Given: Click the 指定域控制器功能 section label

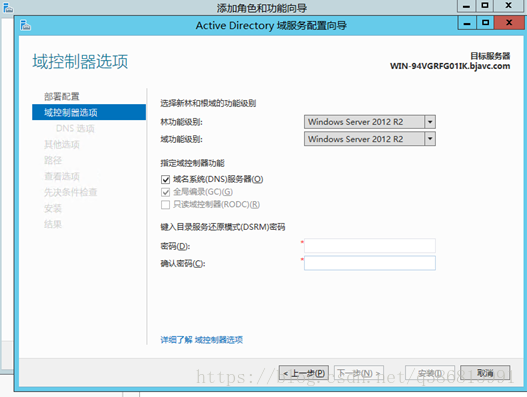Looking at the screenshot, I should 192,163.
